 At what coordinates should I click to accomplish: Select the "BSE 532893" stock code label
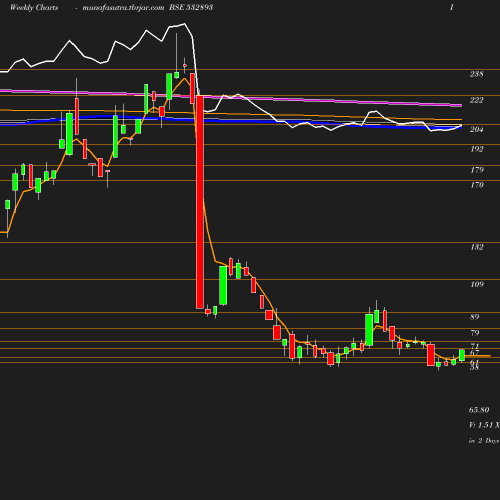191,7
